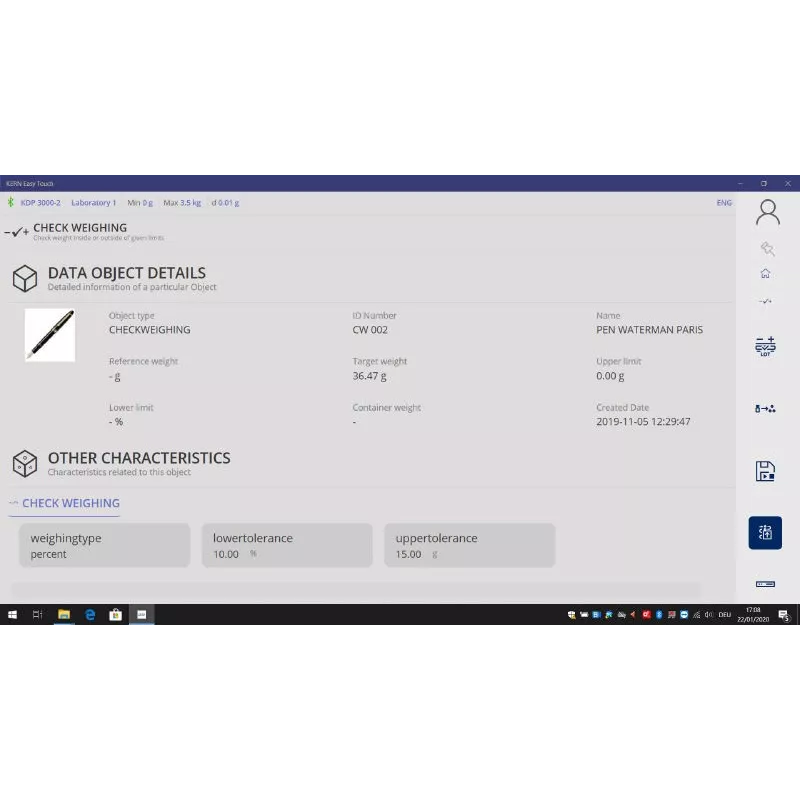Screen dimensions: 800x800
Task: Click the green Bluetooth connection icon
Action: [x=11, y=203]
